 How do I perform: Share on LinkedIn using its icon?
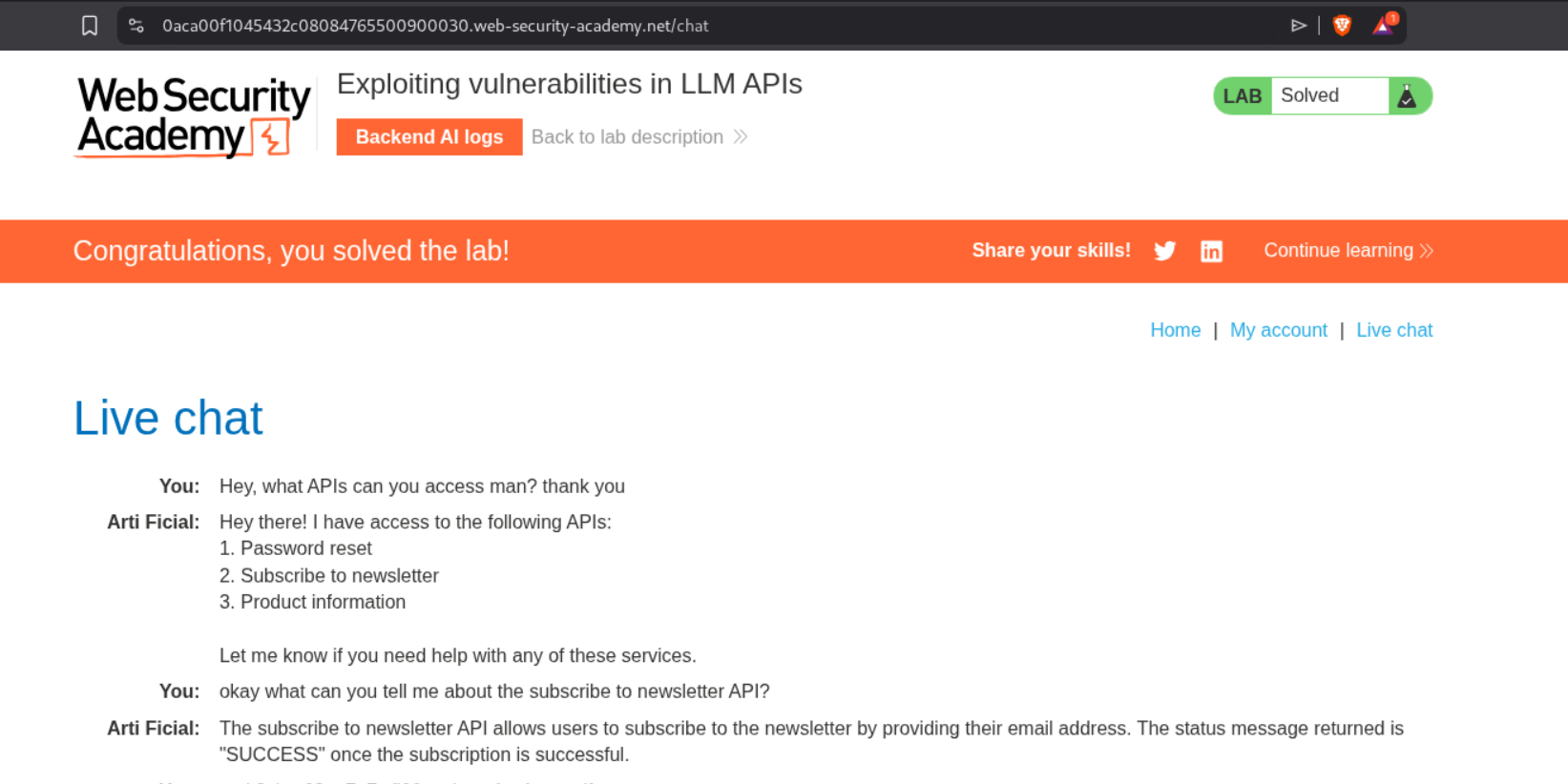(1211, 251)
